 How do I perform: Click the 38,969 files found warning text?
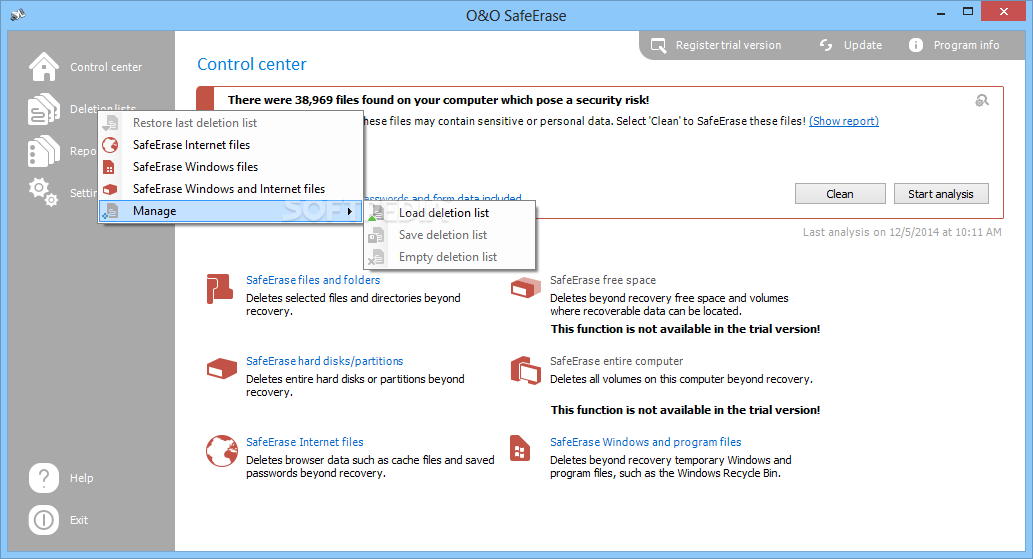pos(438,100)
